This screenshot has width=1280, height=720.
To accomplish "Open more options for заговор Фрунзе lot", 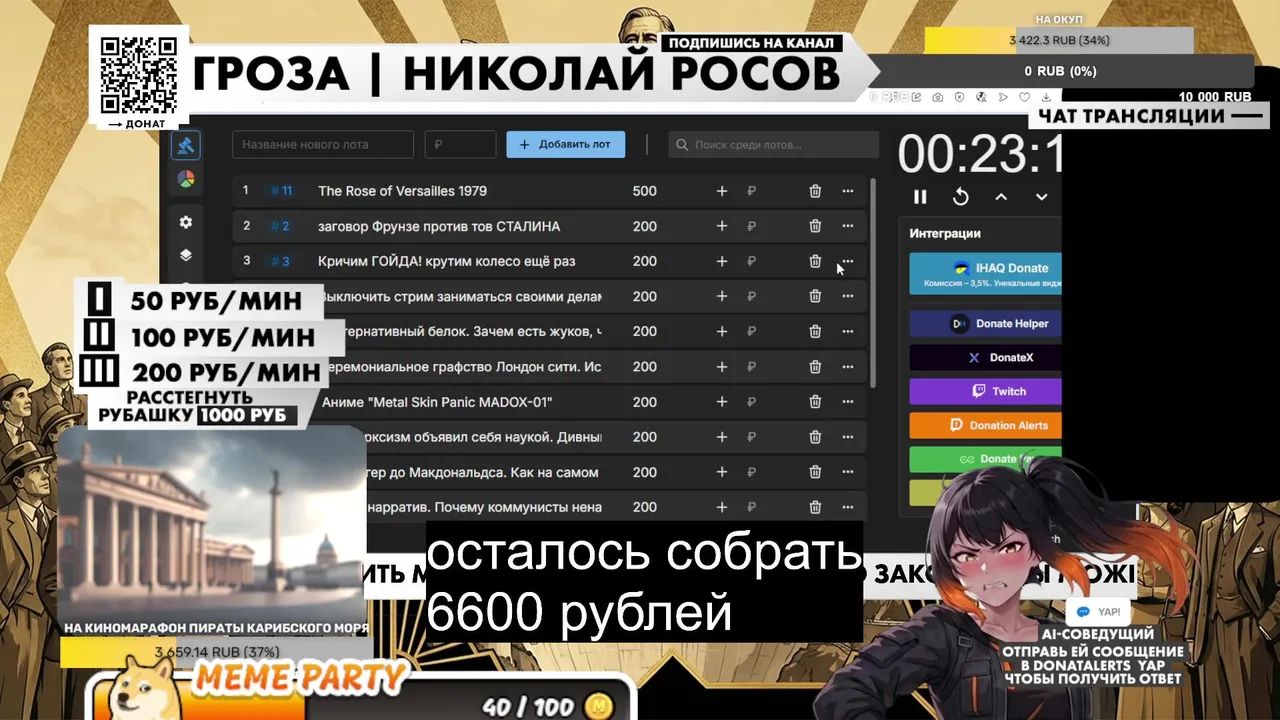I will click(848, 226).
